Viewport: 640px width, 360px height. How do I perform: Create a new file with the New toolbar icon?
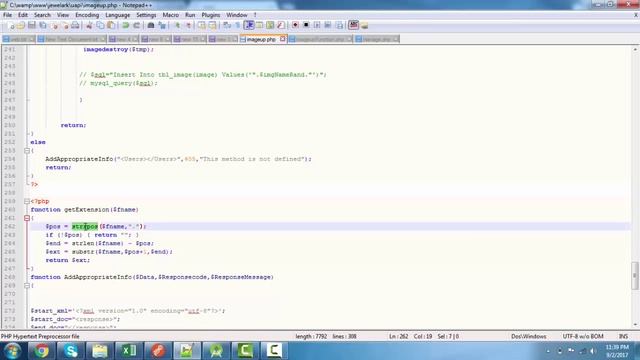tap(11, 25)
